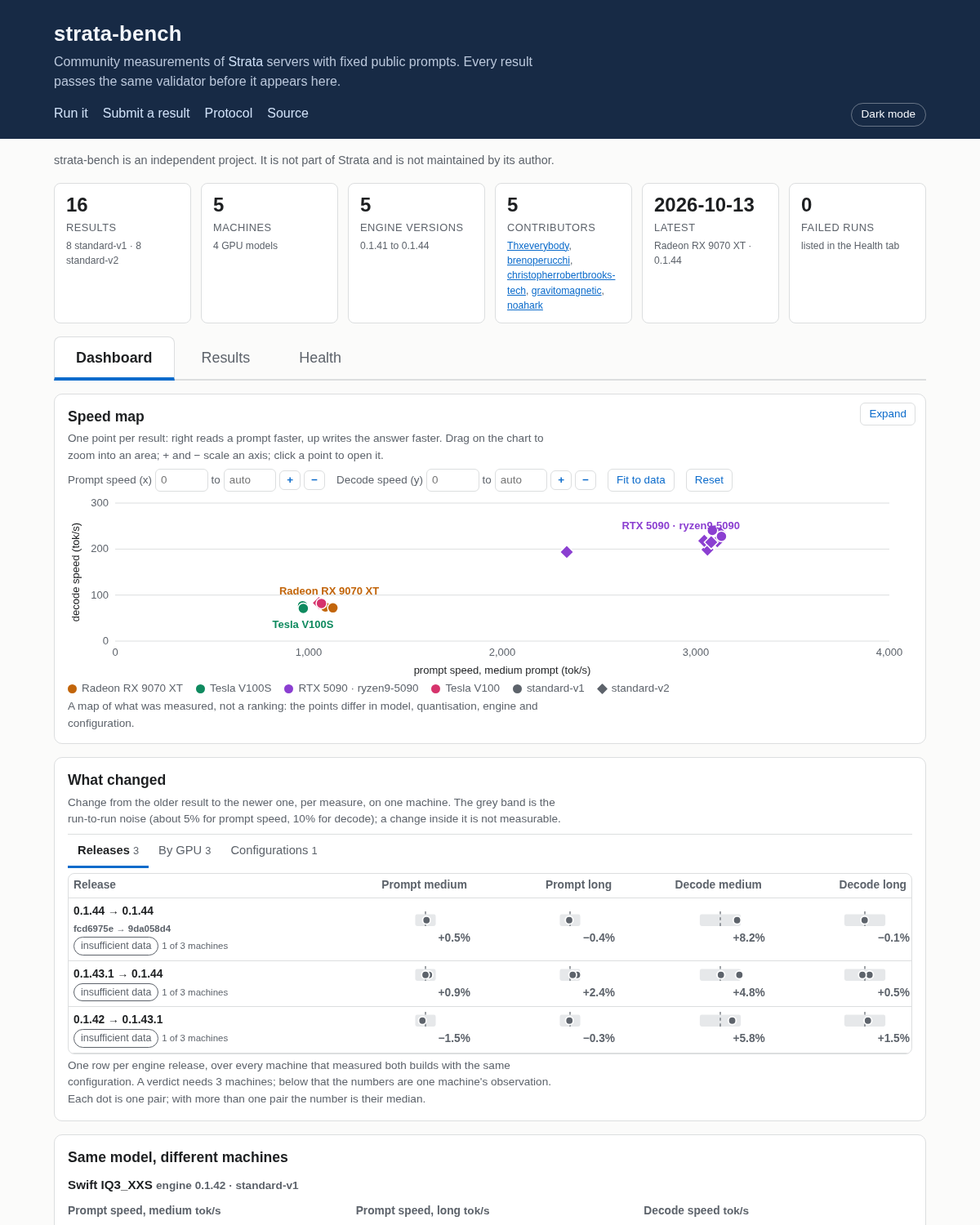Toggle standard-v1 circle legend entry
Image resolution: width=980 pixels, height=1225 pixels.
pyautogui.click(x=549, y=688)
